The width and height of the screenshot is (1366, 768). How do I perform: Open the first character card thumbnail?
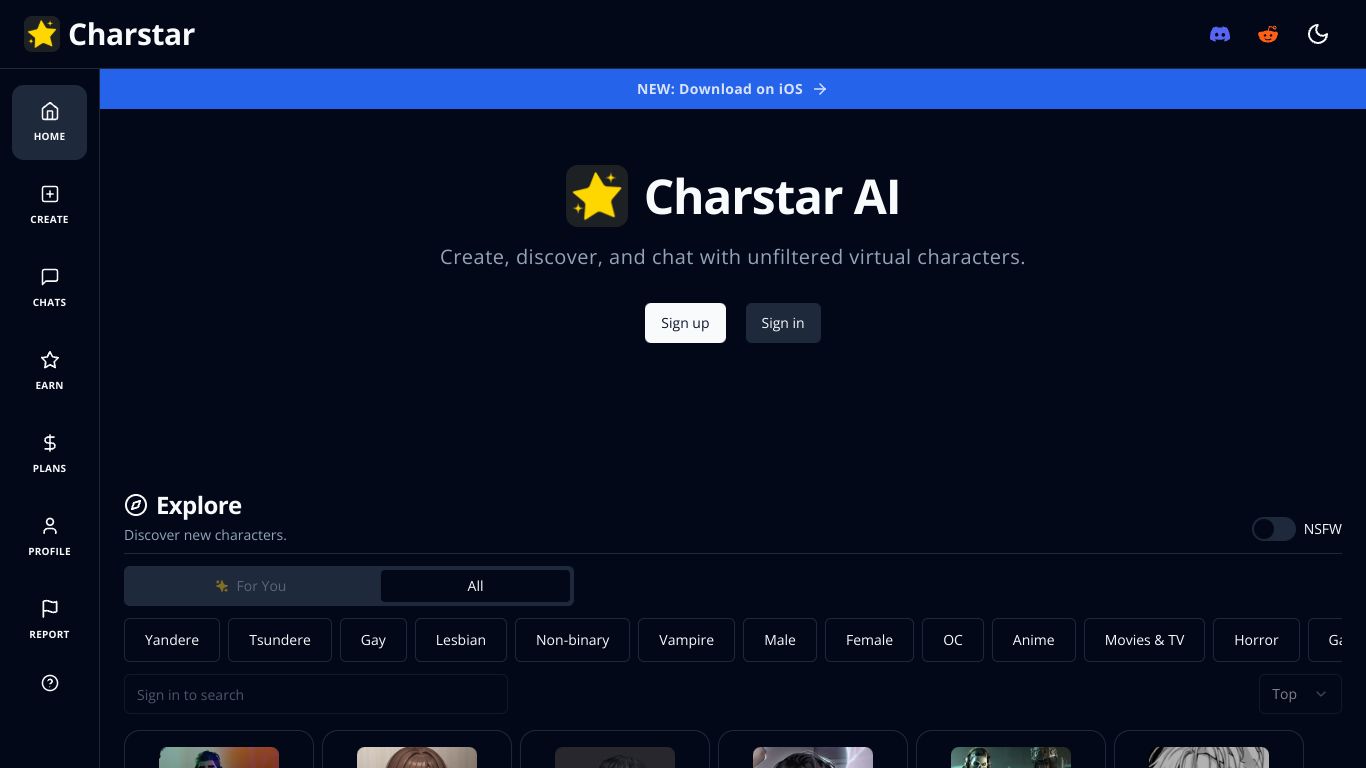click(219, 757)
